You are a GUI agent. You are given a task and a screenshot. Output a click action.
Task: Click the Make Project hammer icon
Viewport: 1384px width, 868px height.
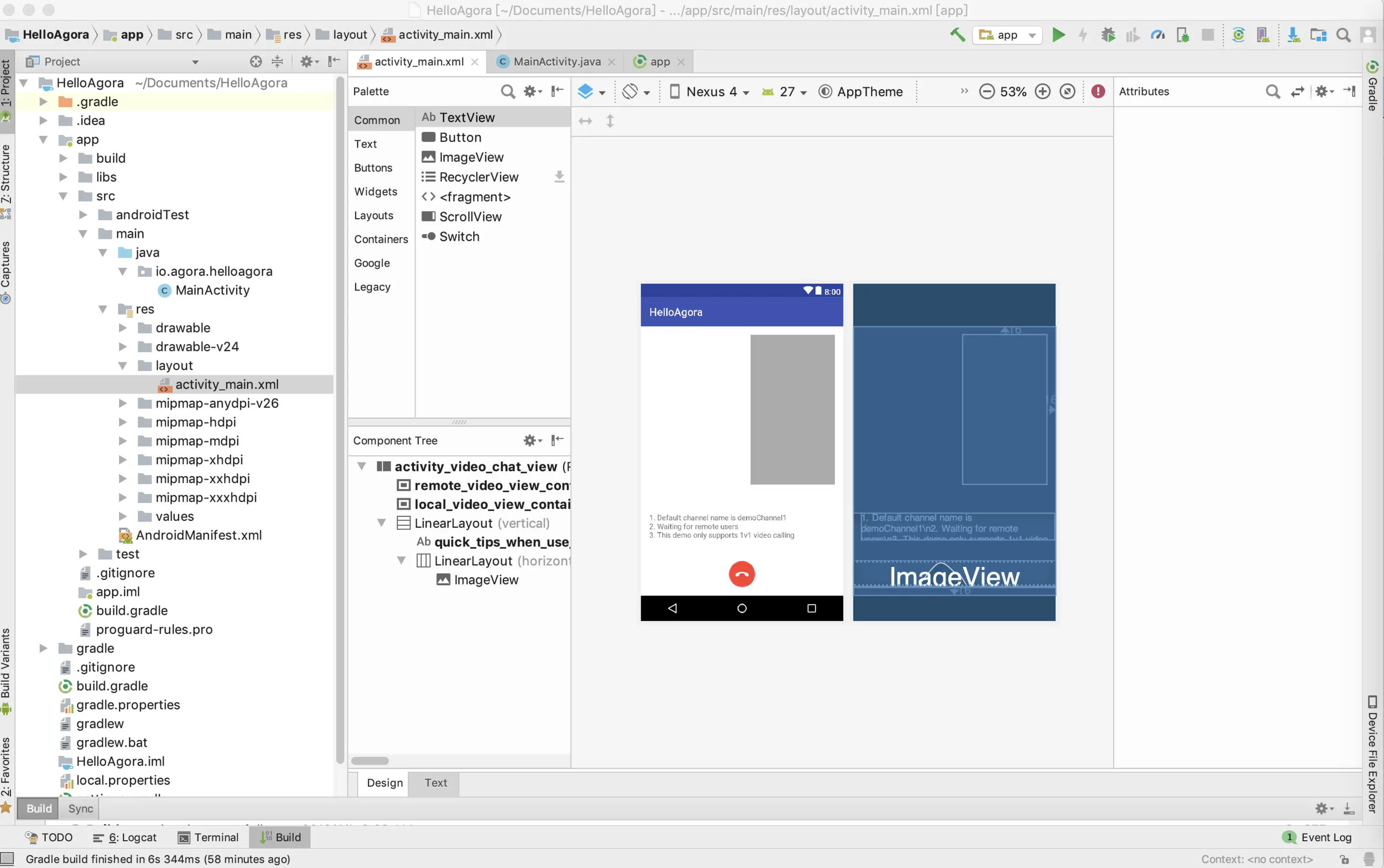click(x=957, y=34)
